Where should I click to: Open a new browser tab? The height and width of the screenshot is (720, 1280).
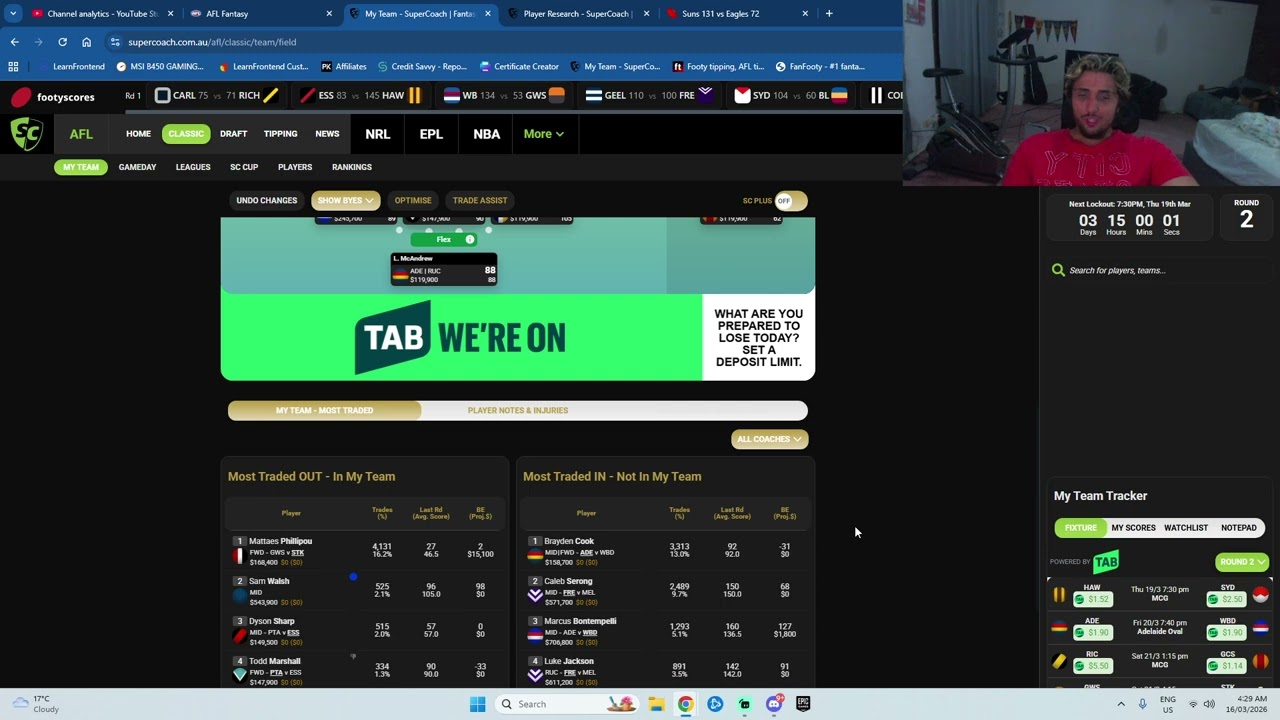[829, 14]
